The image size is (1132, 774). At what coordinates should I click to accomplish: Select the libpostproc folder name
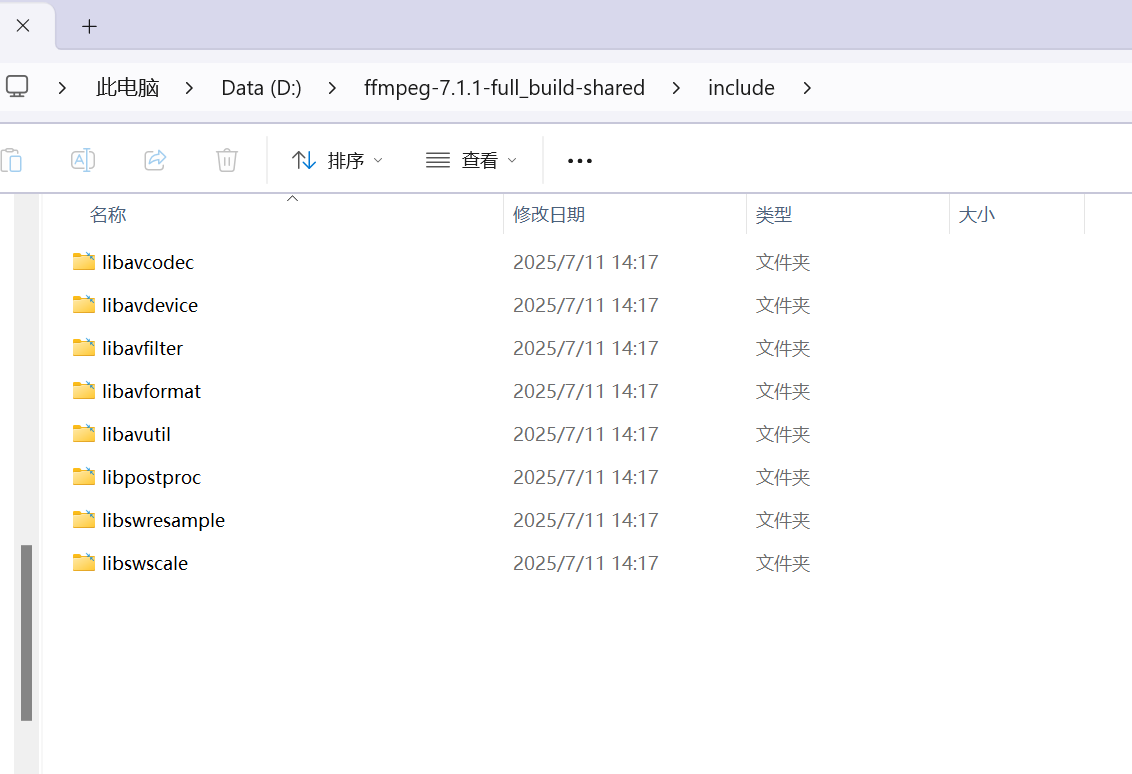pos(152,477)
